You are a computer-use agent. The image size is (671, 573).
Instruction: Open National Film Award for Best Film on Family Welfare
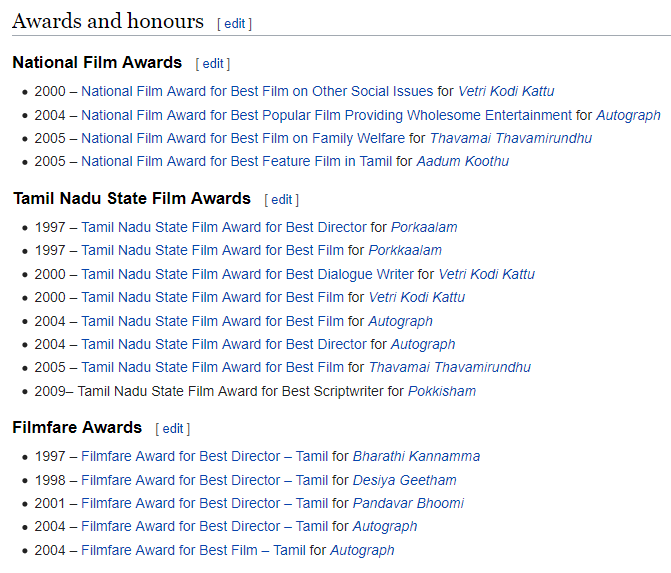pos(243,138)
